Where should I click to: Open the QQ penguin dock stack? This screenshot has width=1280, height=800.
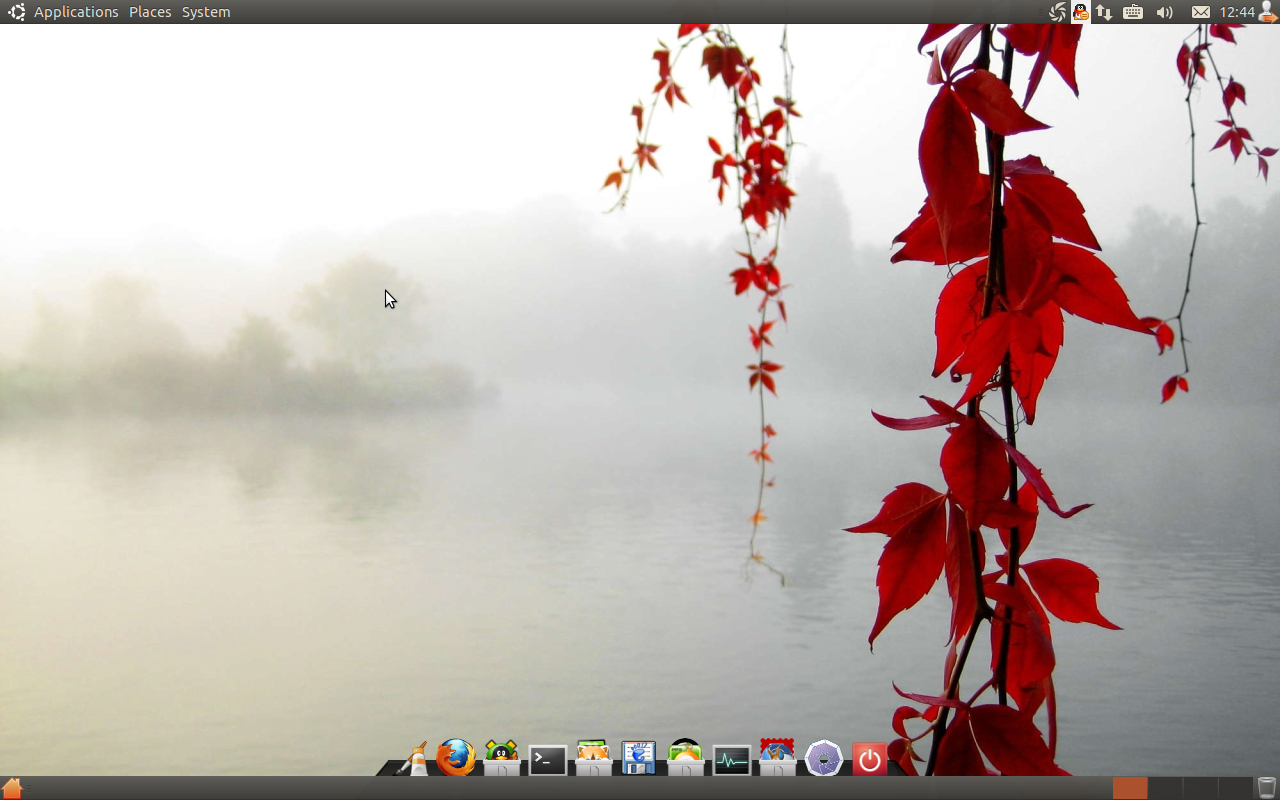coord(502,758)
